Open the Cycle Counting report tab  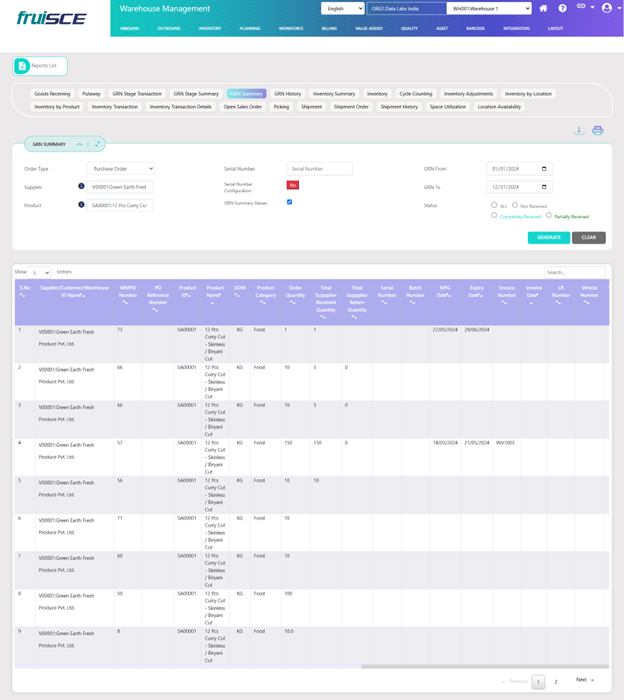click(x=415, y=94)
